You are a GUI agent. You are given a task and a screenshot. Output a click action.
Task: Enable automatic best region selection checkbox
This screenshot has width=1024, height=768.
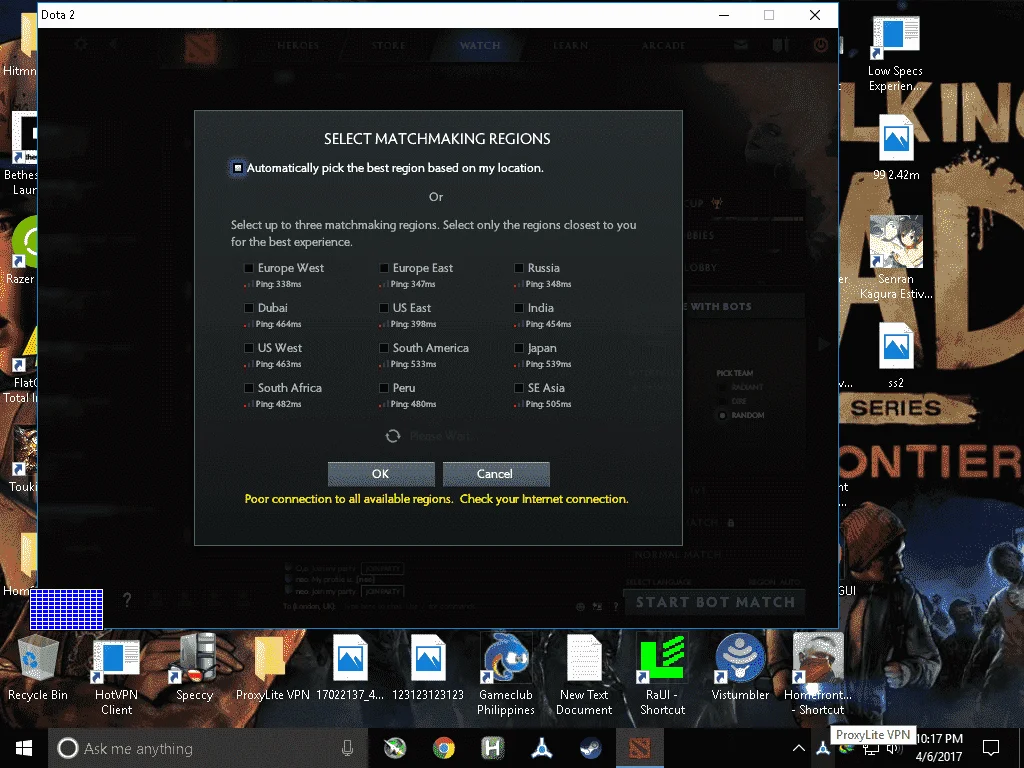tap(238, 168)
